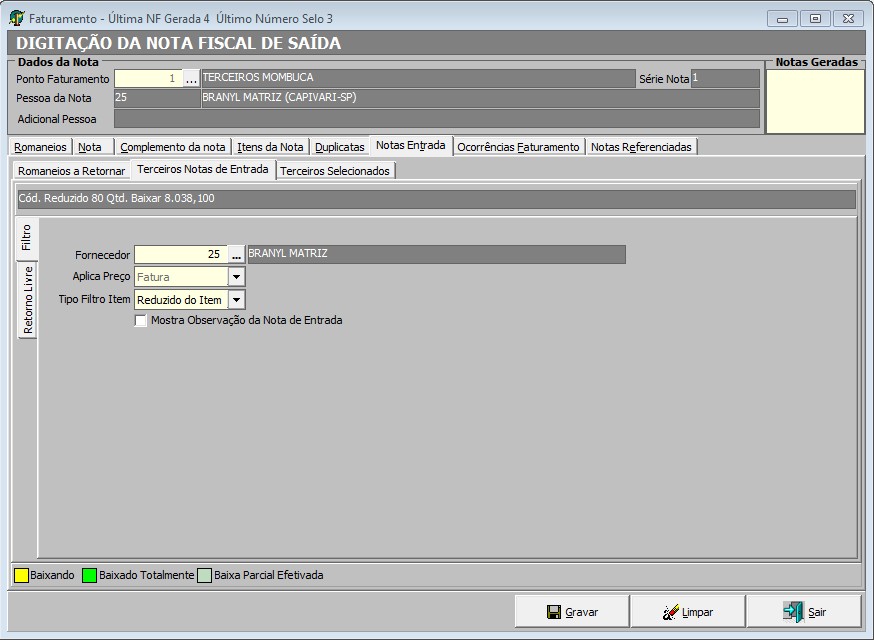Open the Terceiros Selecionados sub-tab
The width and height of the screenshot is (874, 640).
click(x=335, y=171)
